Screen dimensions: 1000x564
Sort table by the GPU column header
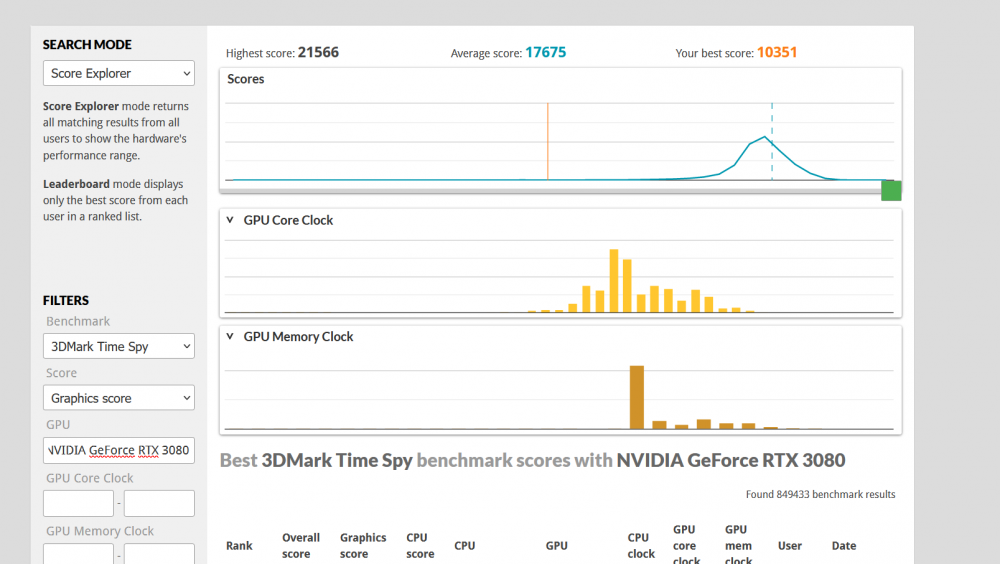coord(556,545)
